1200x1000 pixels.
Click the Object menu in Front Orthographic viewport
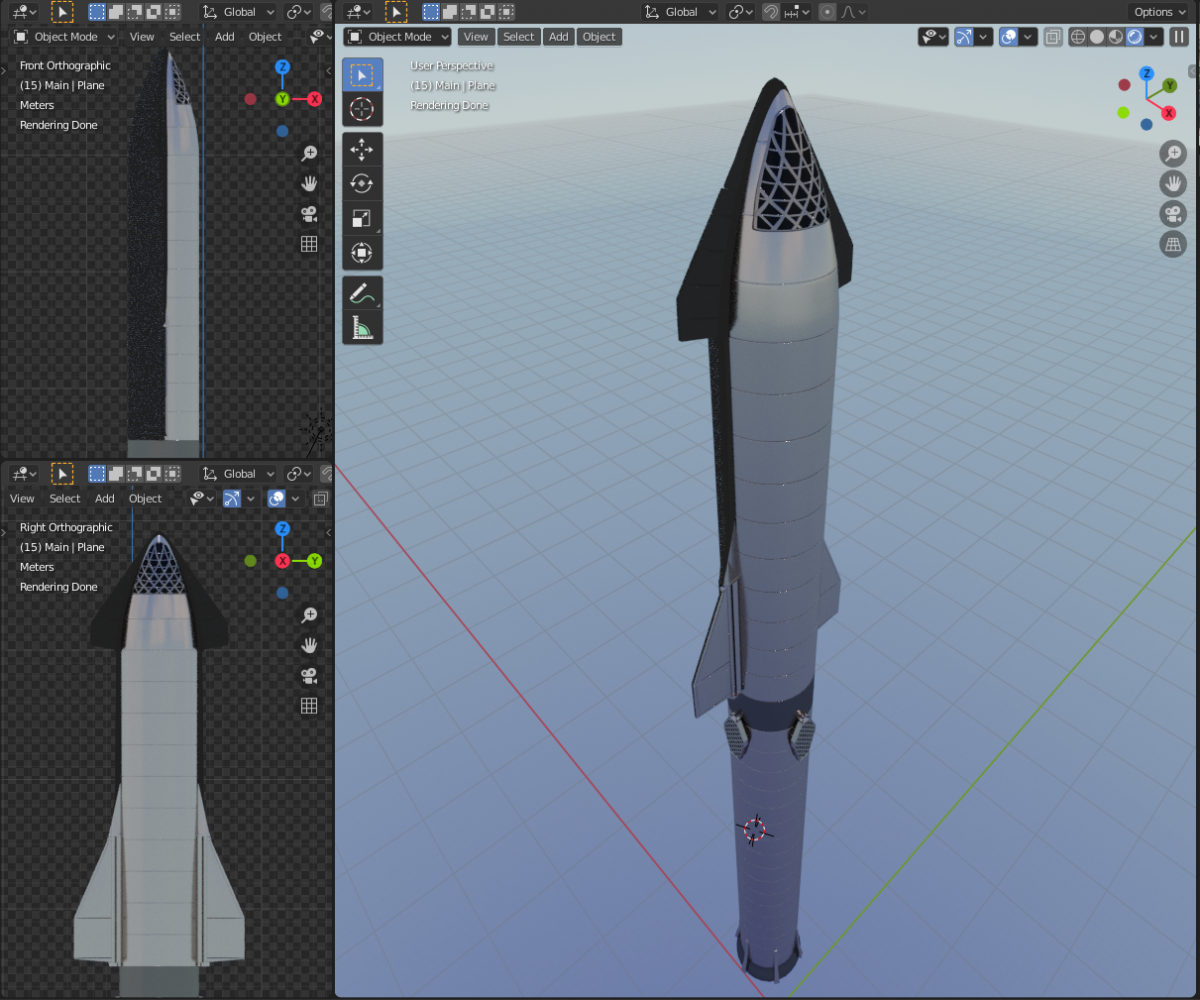coord(265,37)
